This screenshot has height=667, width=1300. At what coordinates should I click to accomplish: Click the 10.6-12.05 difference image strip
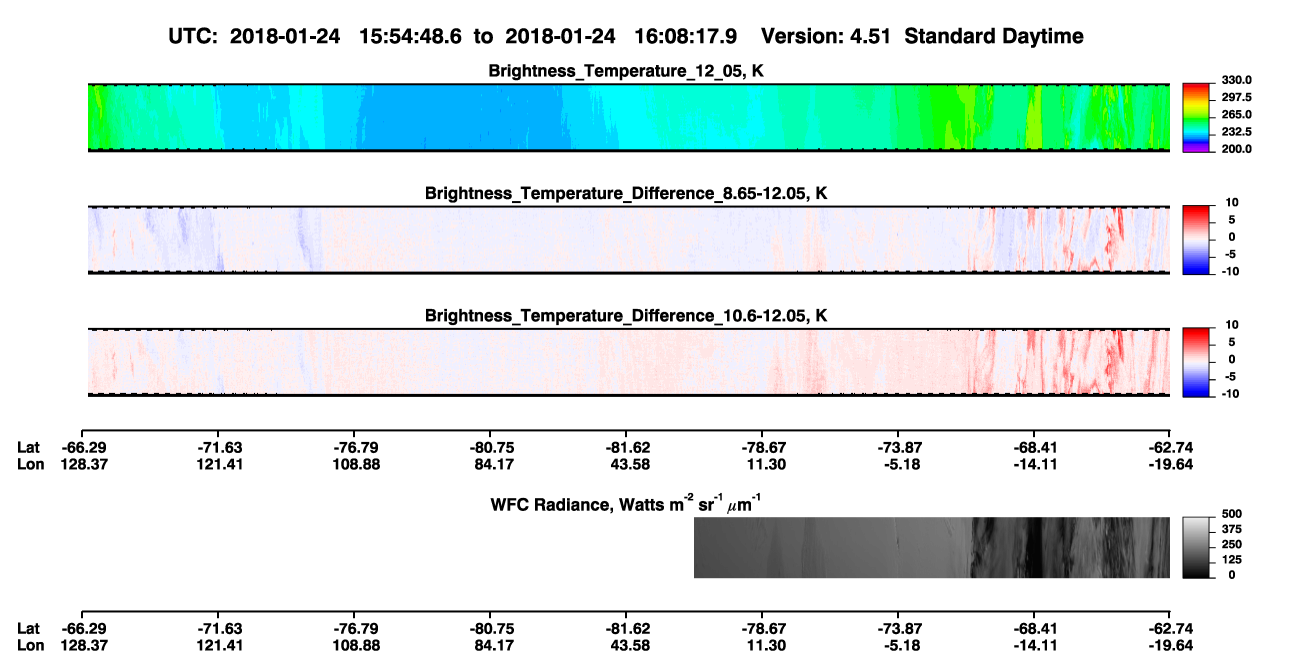pos(629,362)
